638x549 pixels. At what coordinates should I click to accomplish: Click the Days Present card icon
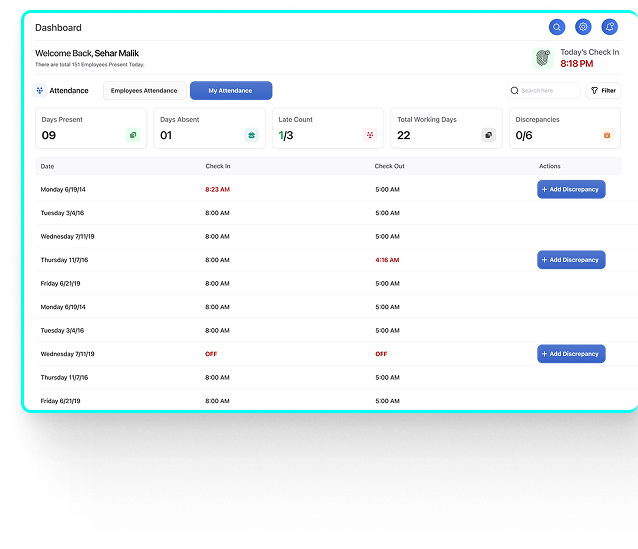click(x=132, y=135)
